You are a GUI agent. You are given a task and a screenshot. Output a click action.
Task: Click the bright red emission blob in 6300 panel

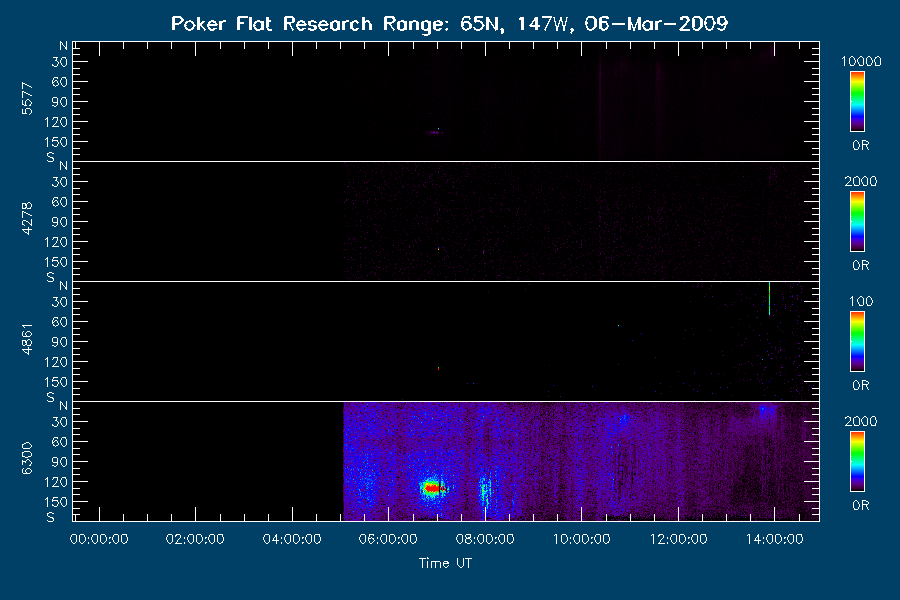point(432,489)
